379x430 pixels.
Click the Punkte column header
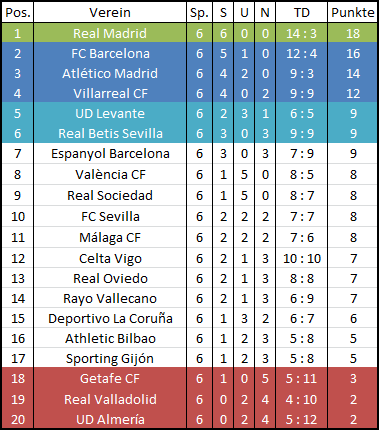(x=353, y=13)
